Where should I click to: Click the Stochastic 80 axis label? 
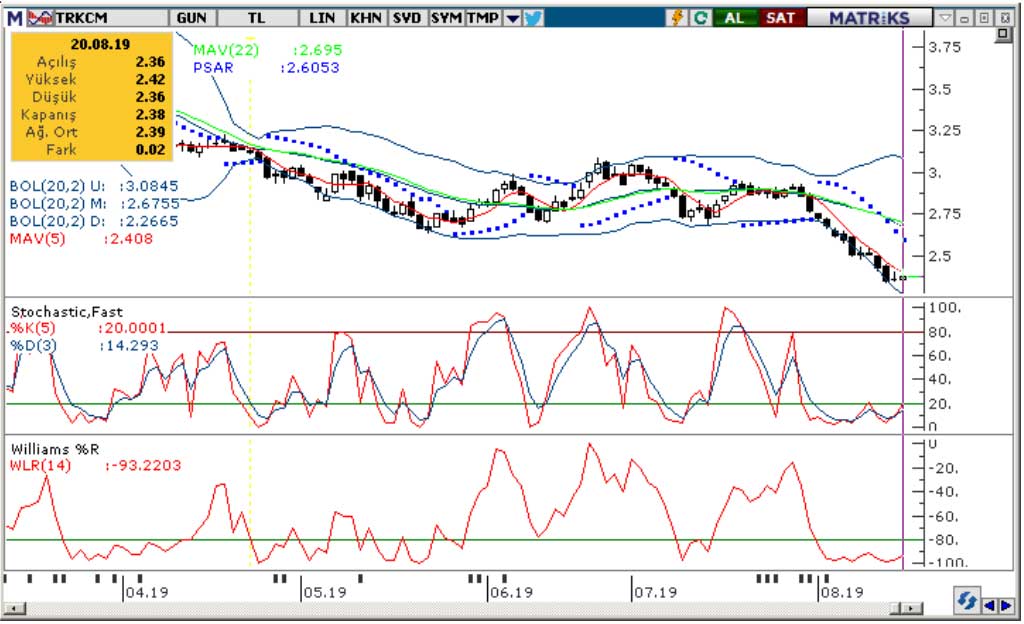(940, 332)
